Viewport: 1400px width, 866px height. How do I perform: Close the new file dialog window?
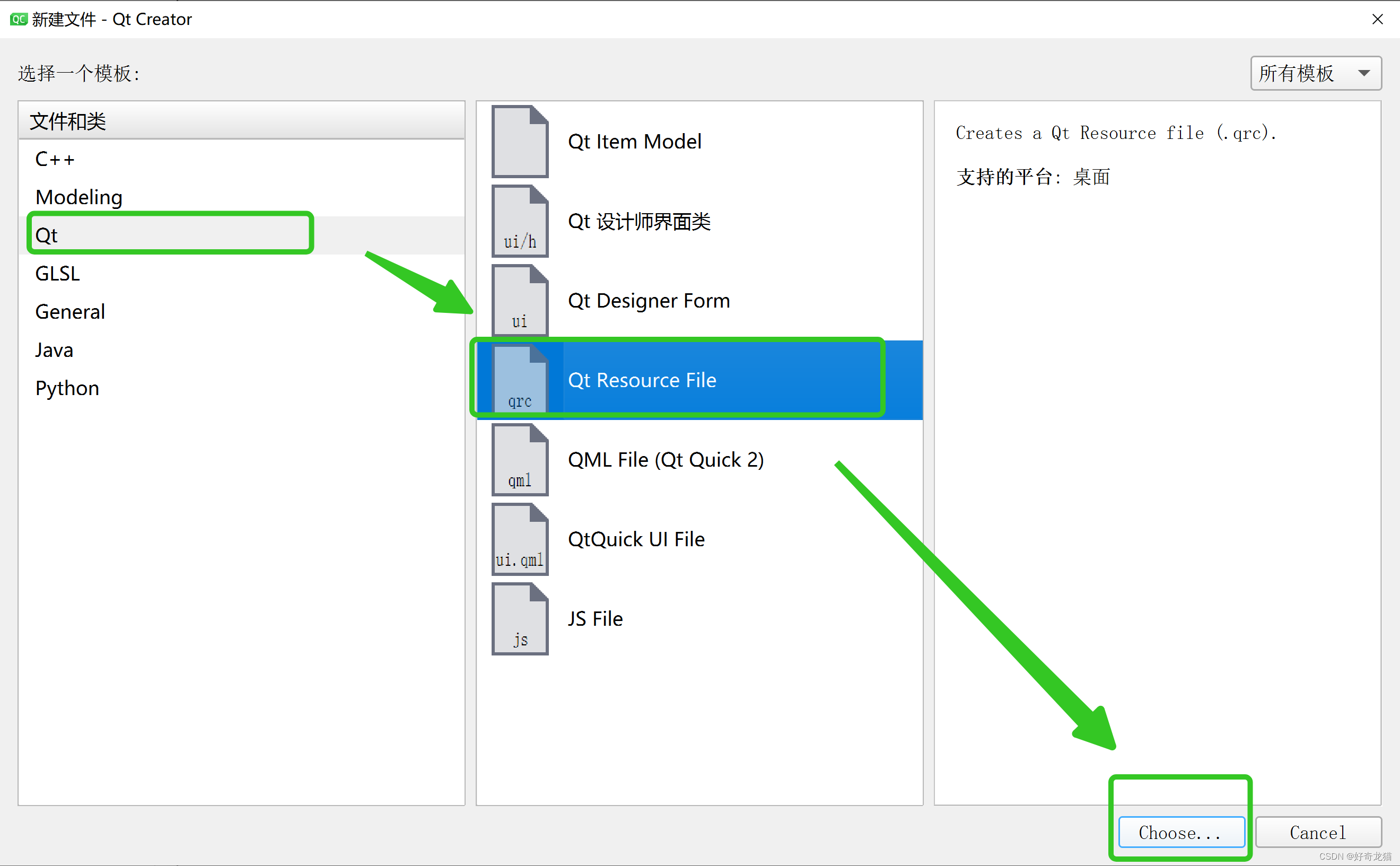click(x=1377, y=20)
